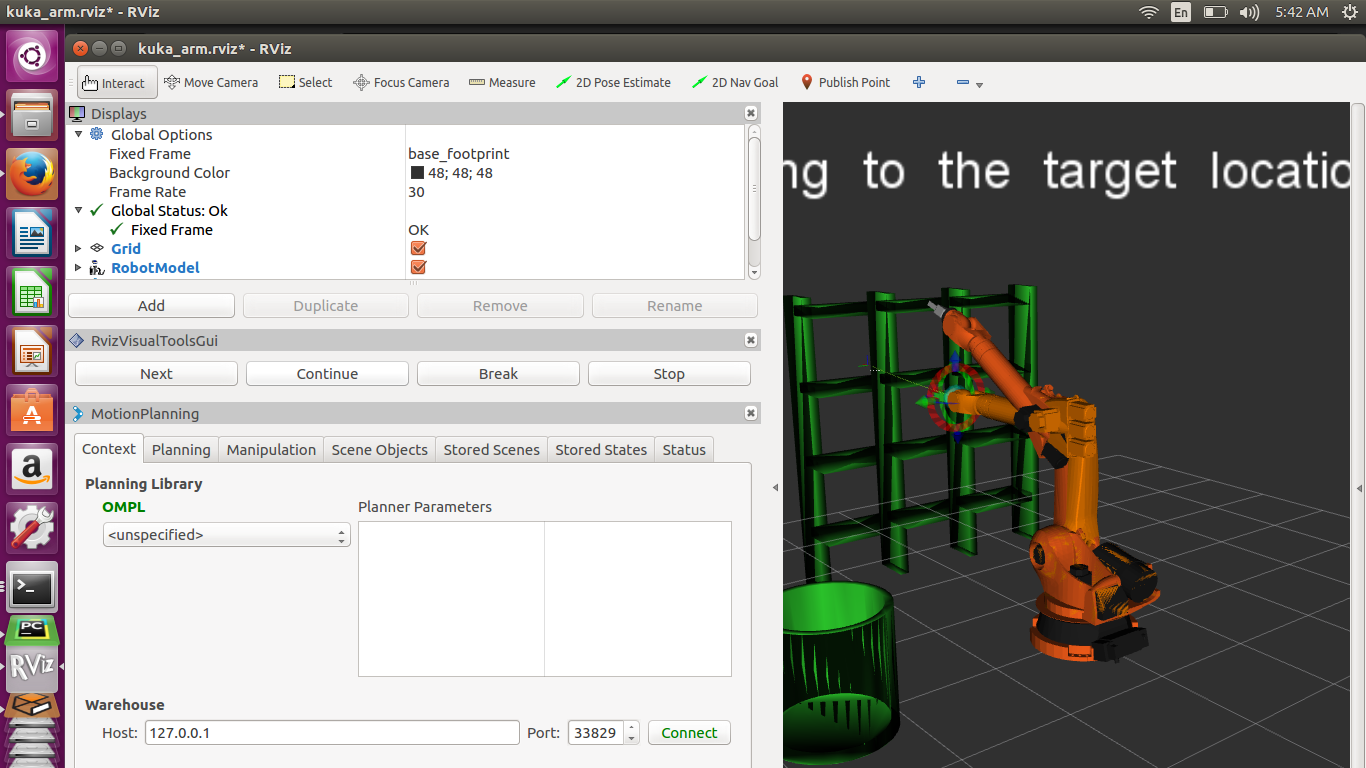Activate the Focus Camera tool

click(401, 83)
